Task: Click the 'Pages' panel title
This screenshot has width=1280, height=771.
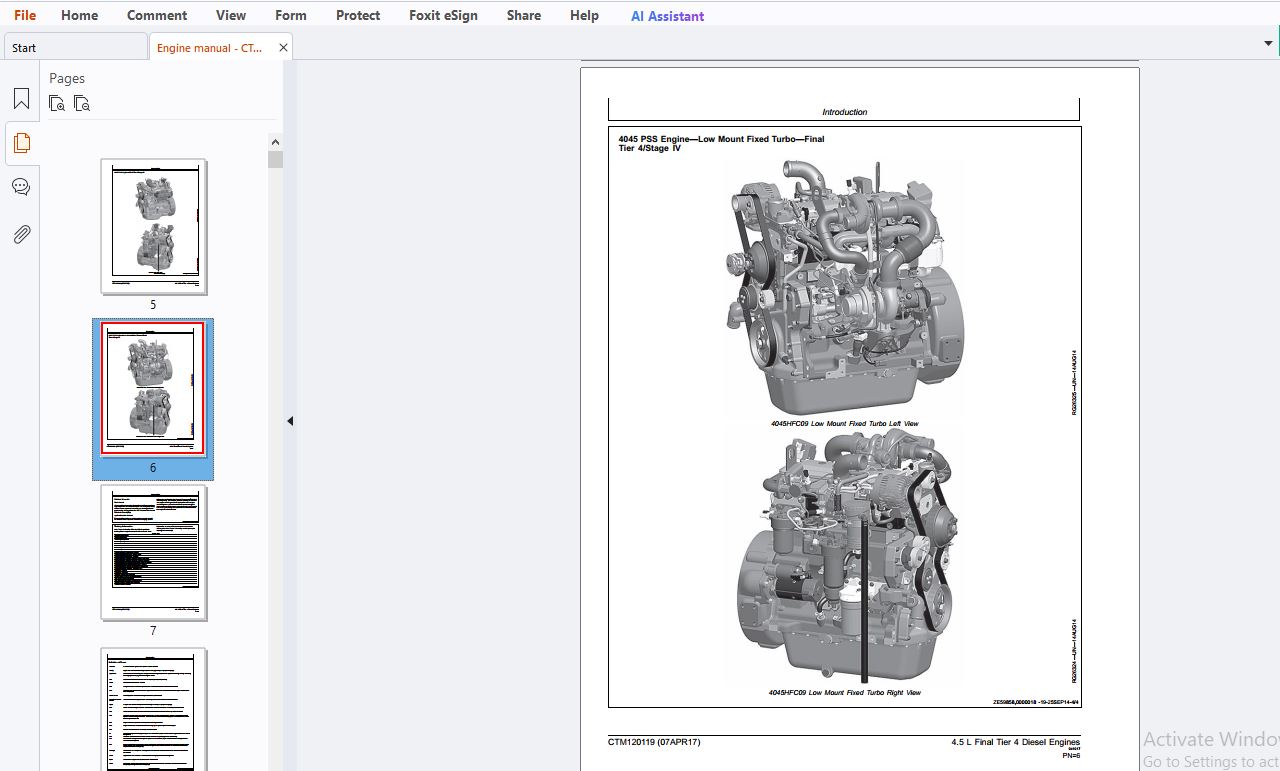Action: (67, 78)
